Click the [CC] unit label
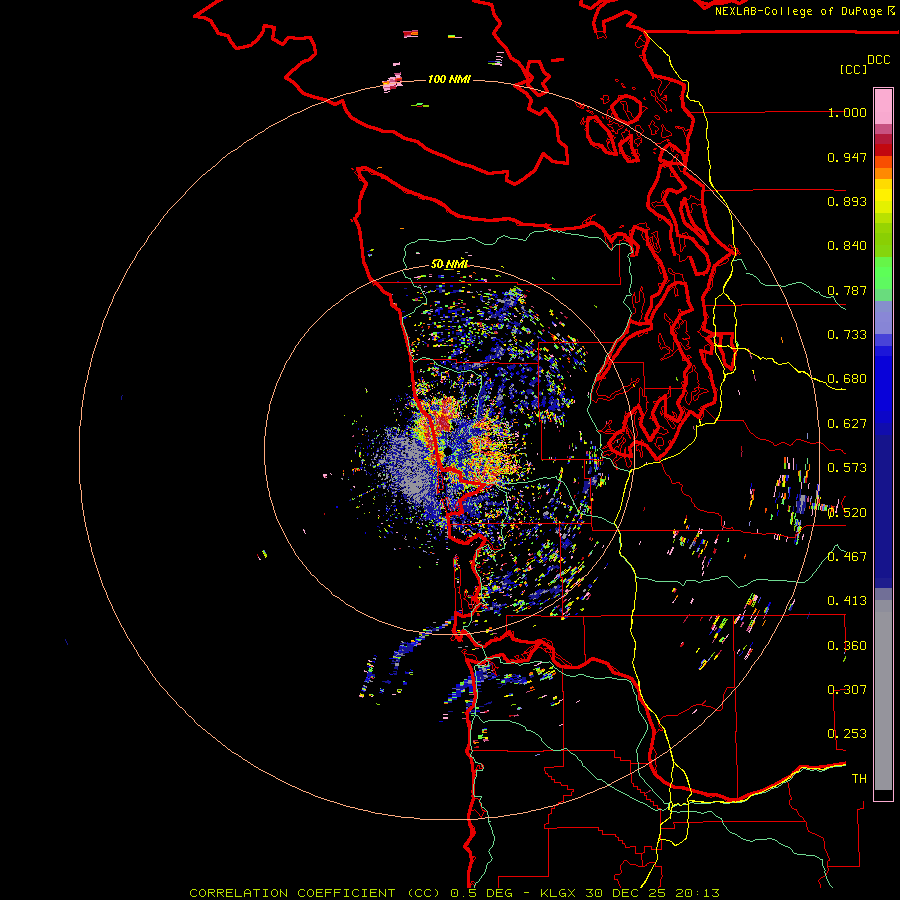900x900 pixels. click(853, 69)
